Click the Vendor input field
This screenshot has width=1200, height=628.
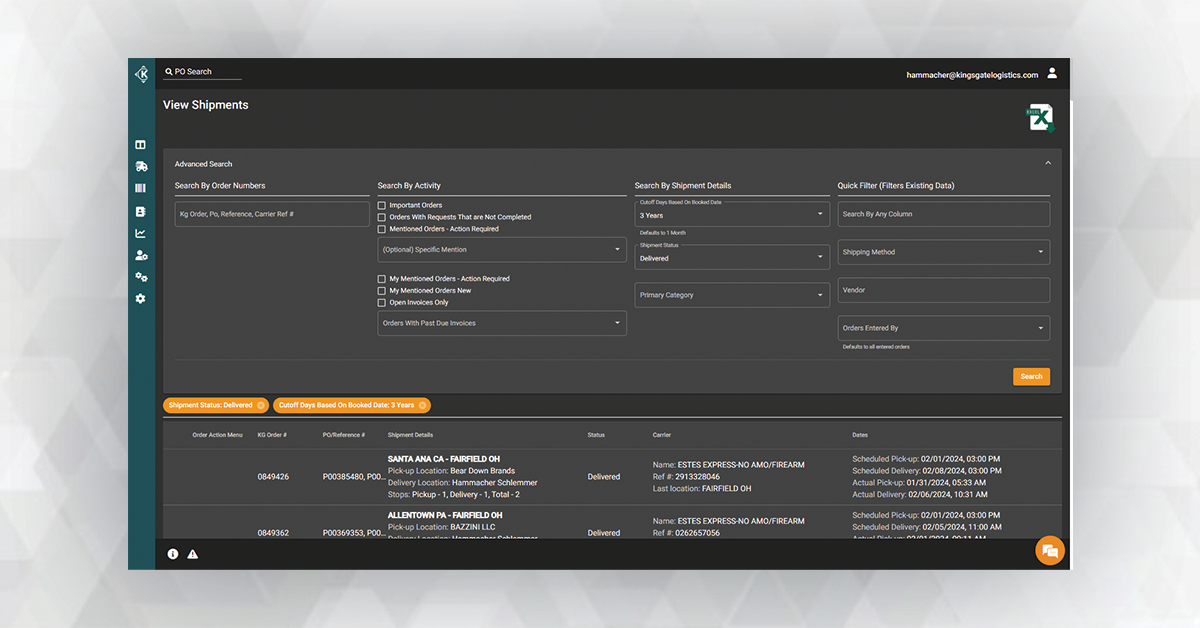tap(944, 290)
